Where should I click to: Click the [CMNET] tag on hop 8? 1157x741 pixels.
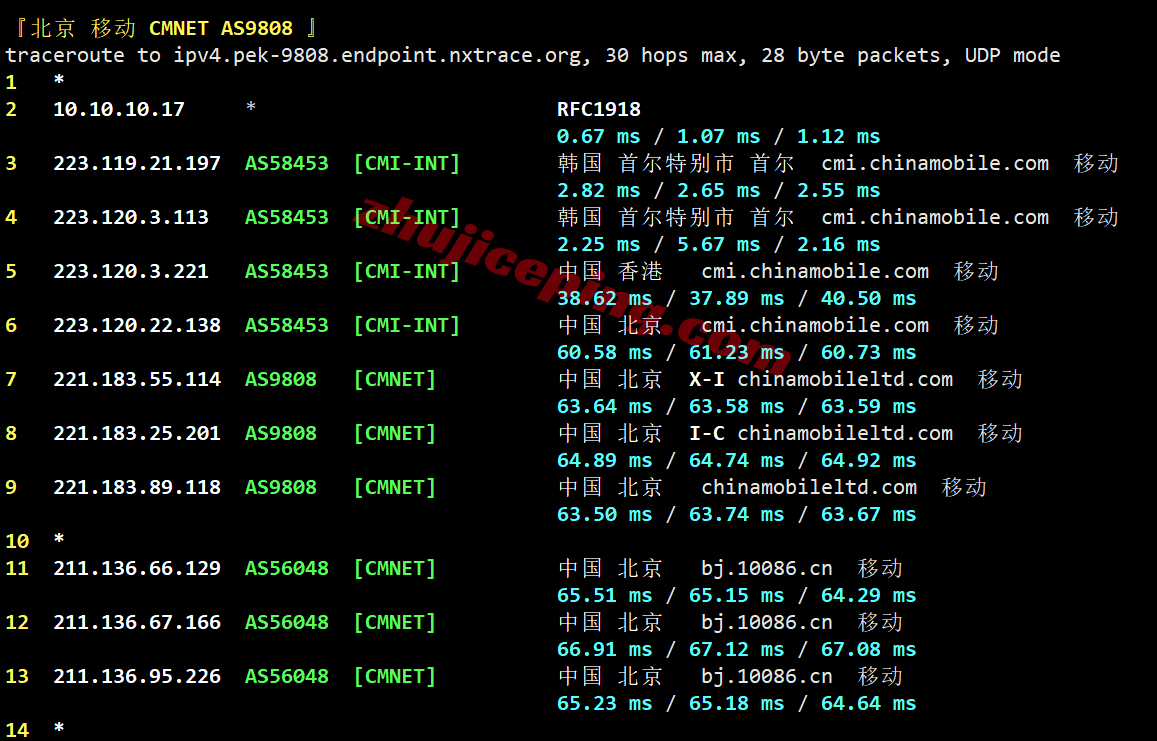(395, 433)
